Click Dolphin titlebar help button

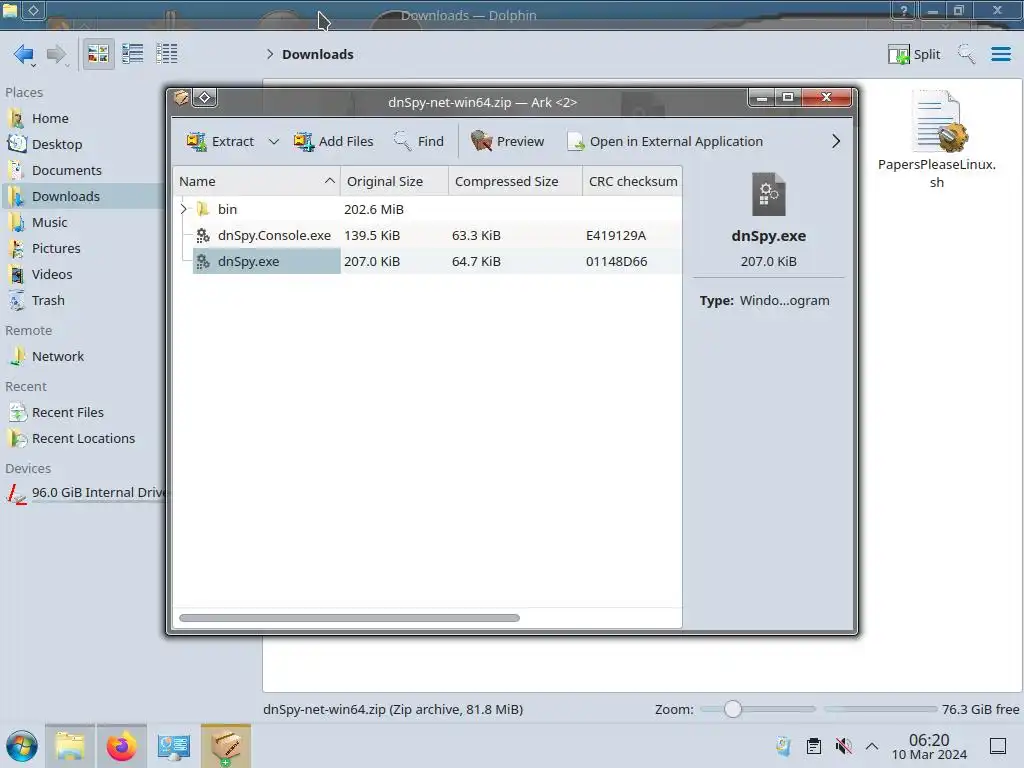904,10
